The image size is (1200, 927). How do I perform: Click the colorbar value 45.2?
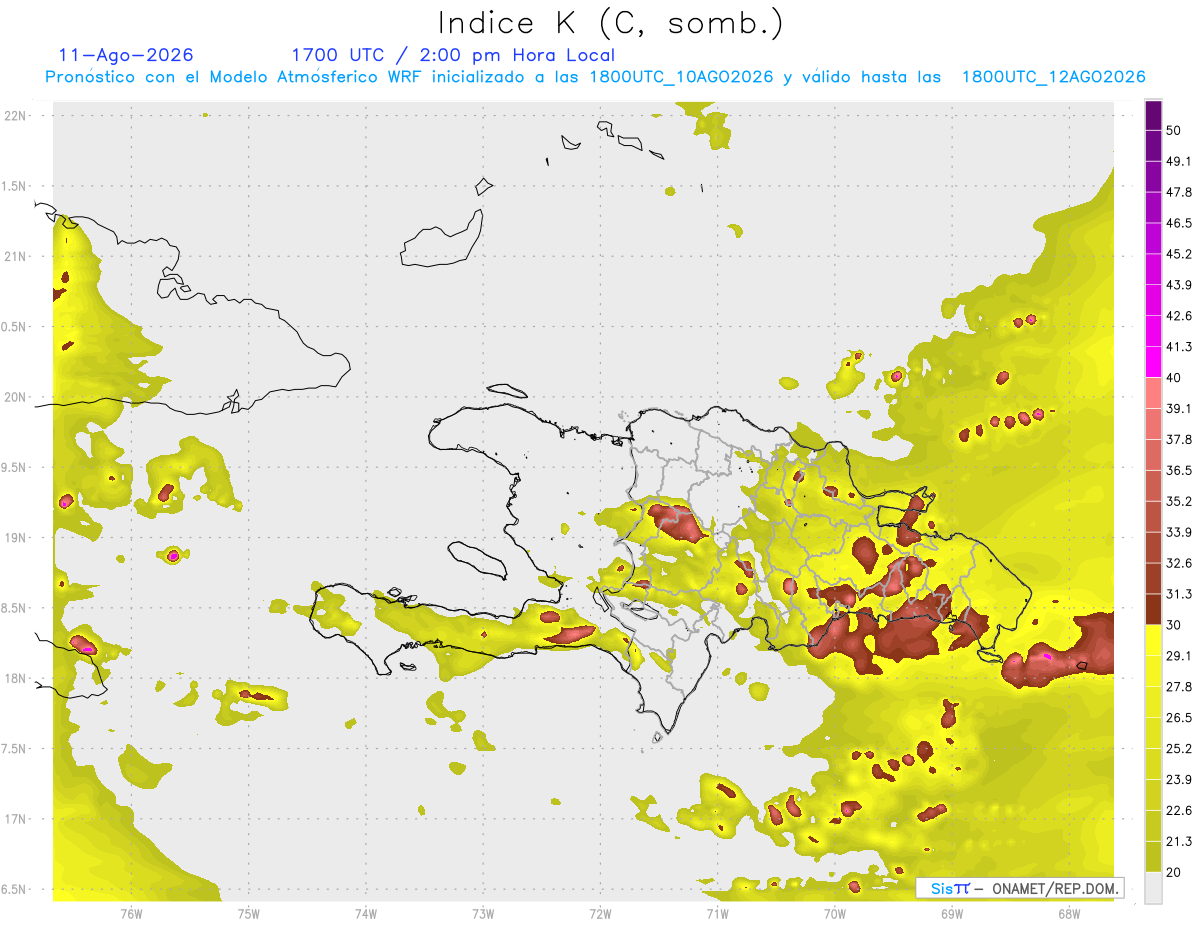[x=1179, y=254]
